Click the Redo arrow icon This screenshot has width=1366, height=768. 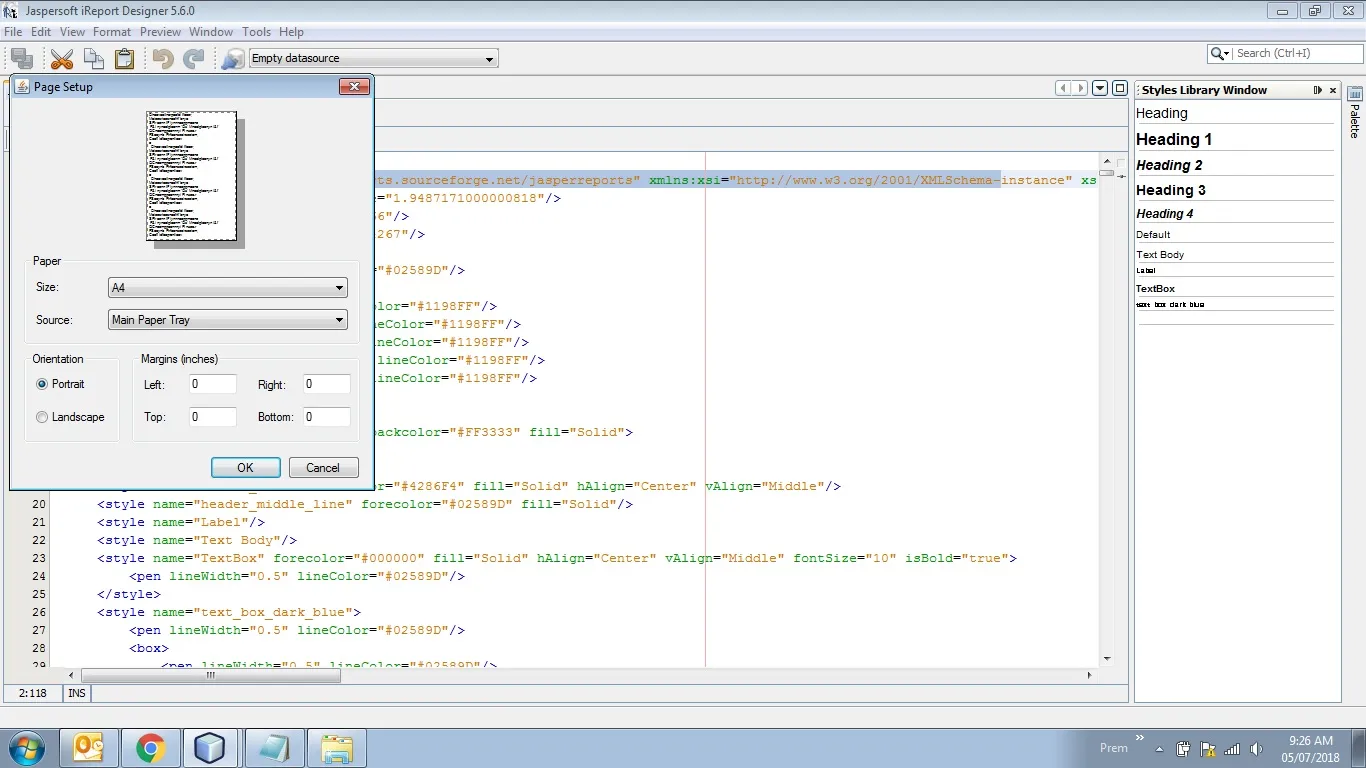point(193,59)
